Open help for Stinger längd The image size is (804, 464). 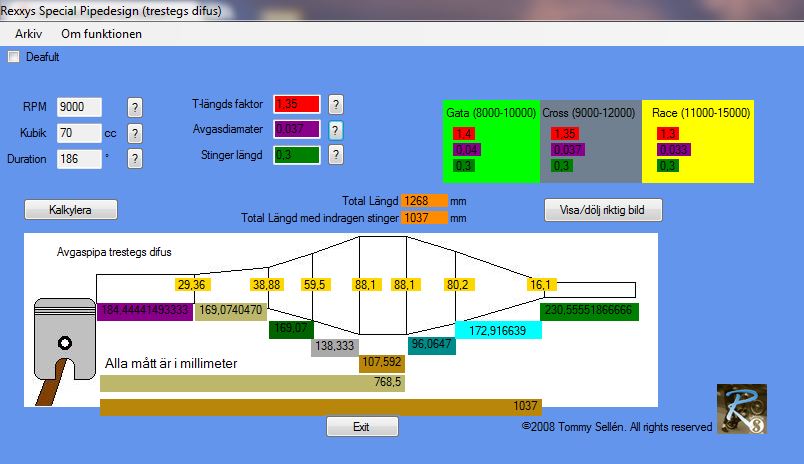point(335,154)
